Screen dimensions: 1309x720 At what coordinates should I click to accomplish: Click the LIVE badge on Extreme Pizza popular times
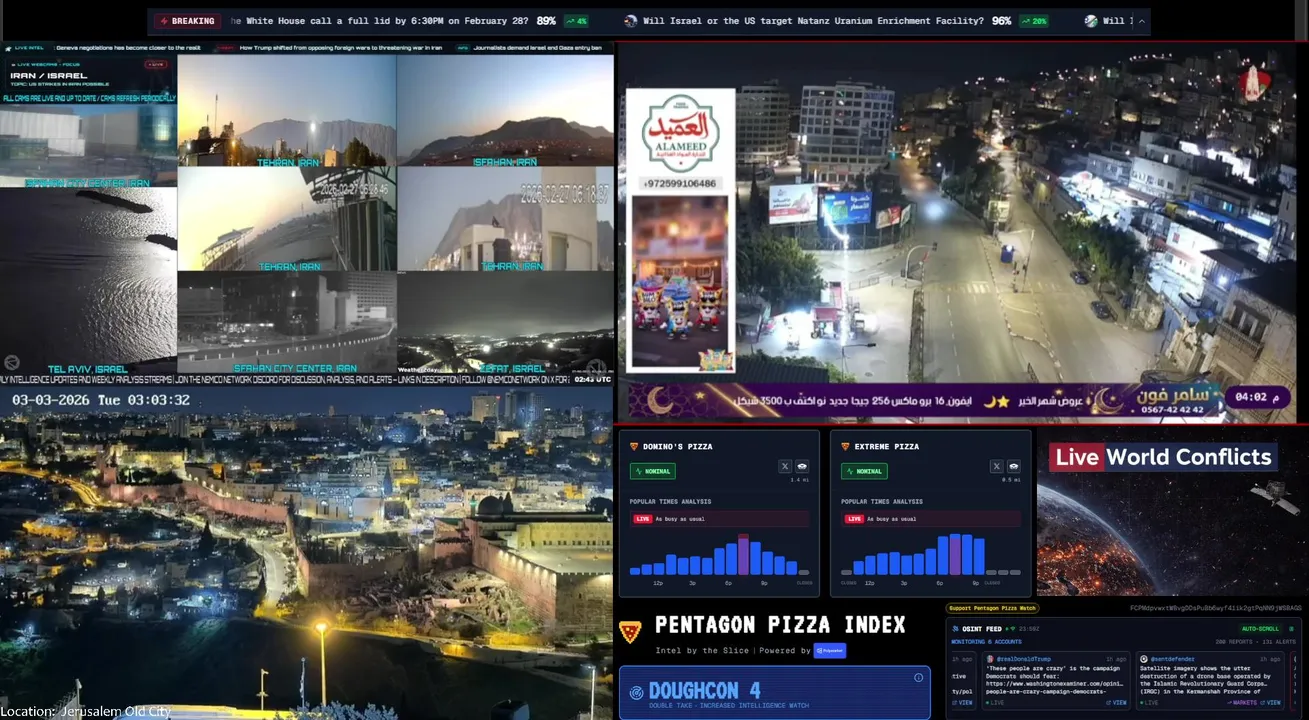pyautogui.click(x=854, y=519)
